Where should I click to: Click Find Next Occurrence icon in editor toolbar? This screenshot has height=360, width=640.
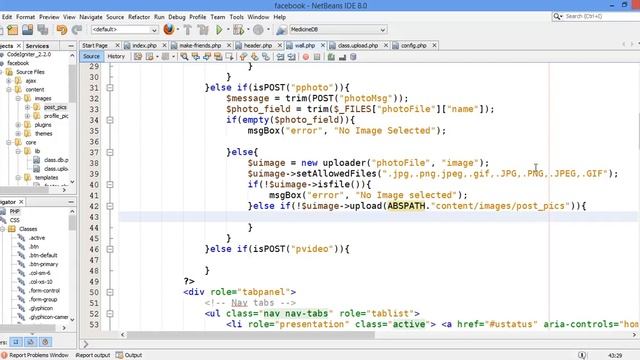(207, 57)
